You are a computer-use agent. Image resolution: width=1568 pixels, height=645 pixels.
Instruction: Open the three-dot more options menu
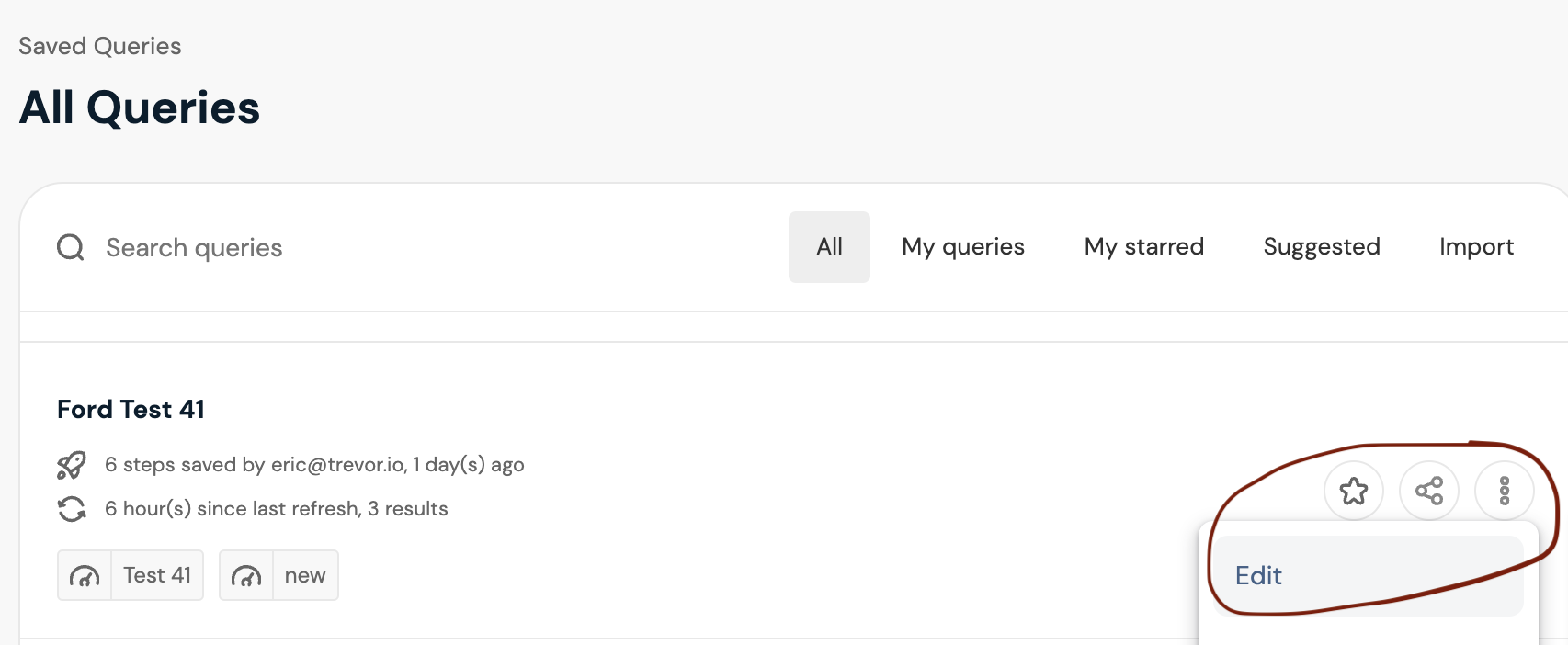pos(1505,491)
